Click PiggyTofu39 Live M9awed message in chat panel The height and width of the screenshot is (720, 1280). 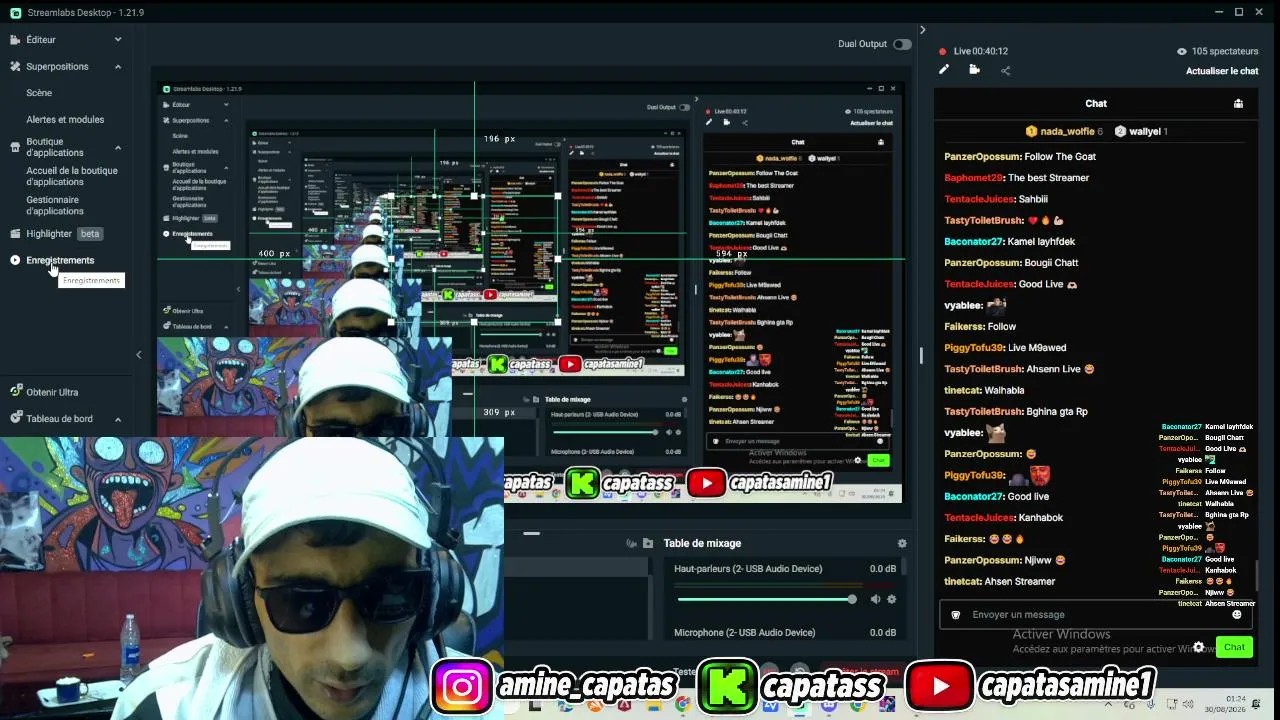point(1005,348)
